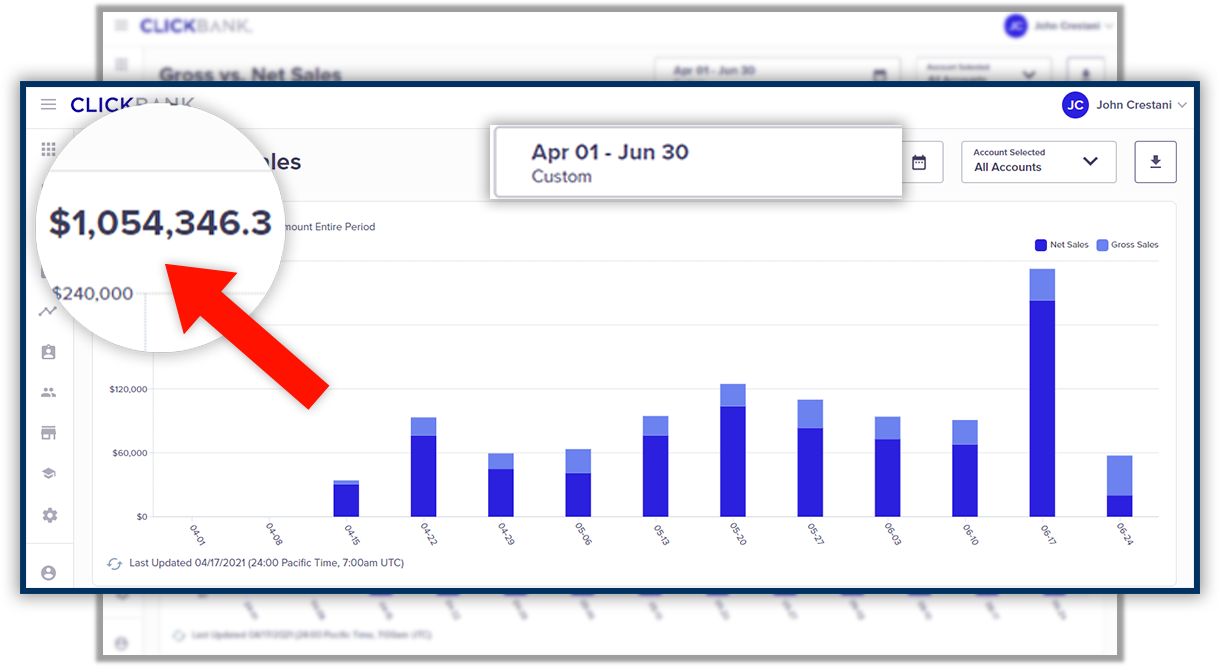Open the calendar date picker icon
Screen dimensions: 1220x667
[x=920, y=162]
